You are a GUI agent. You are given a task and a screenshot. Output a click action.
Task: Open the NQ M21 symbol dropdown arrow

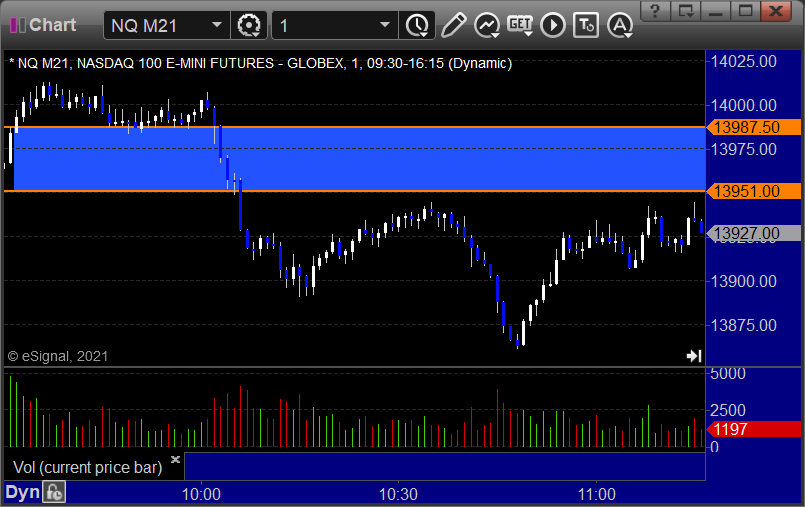pos(217,25)
